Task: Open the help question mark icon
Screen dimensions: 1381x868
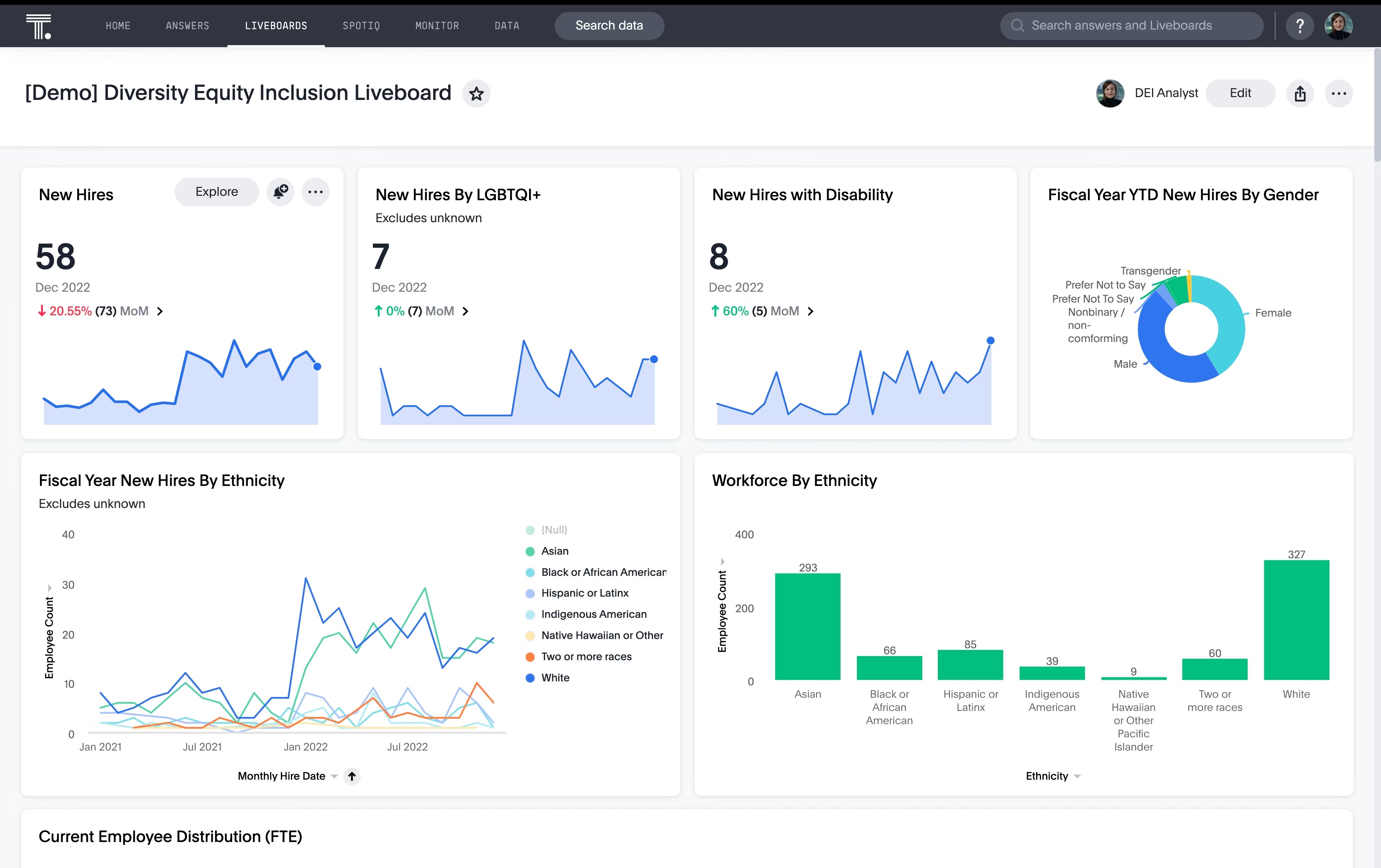Action: pyautogui.click(x=1299, y=26)
